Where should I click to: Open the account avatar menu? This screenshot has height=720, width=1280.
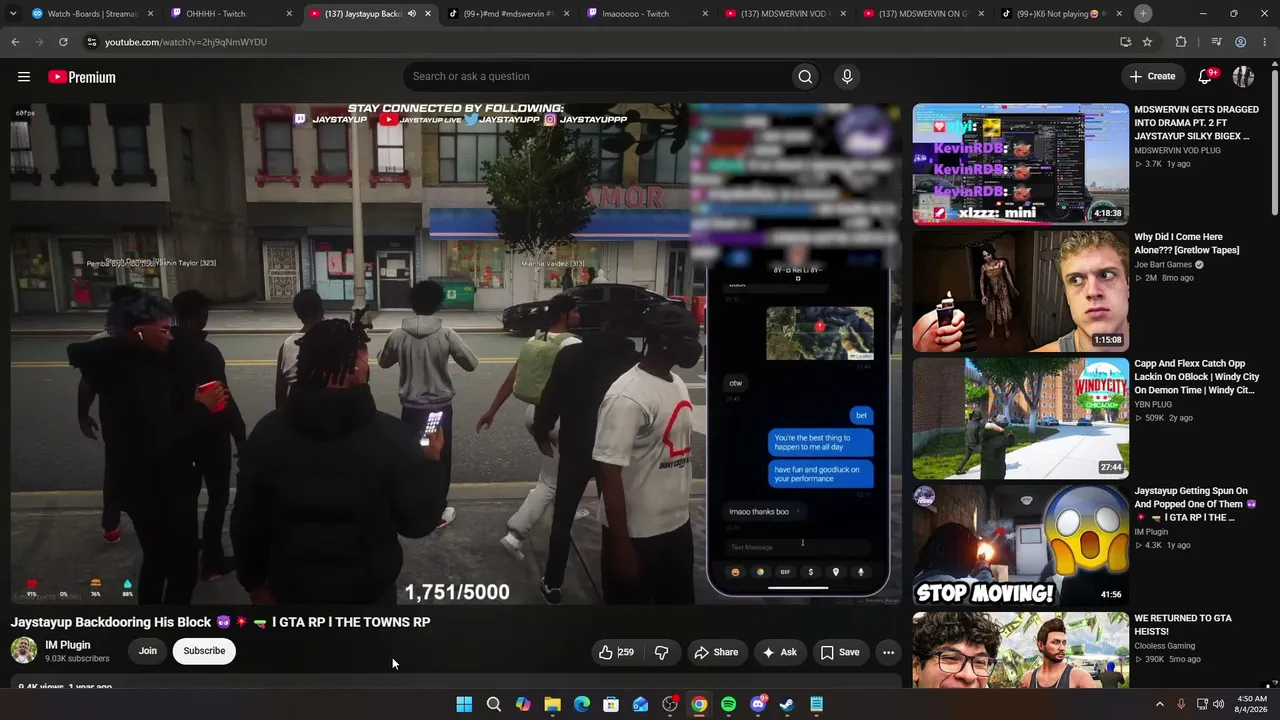point(1244,77)
